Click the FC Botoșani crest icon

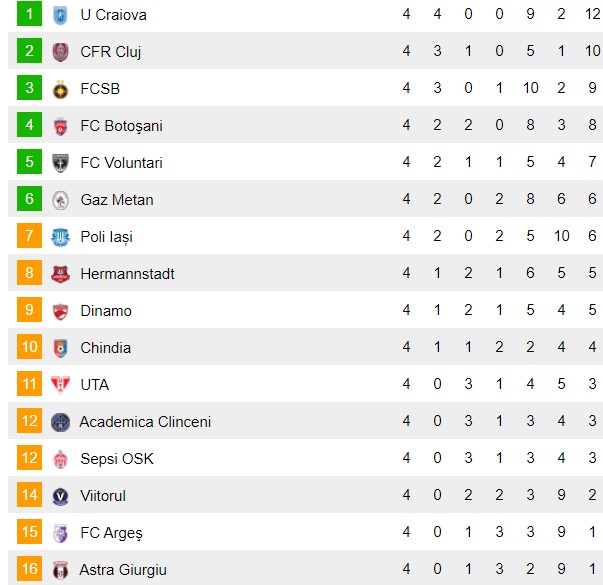[x=60, y=126]
